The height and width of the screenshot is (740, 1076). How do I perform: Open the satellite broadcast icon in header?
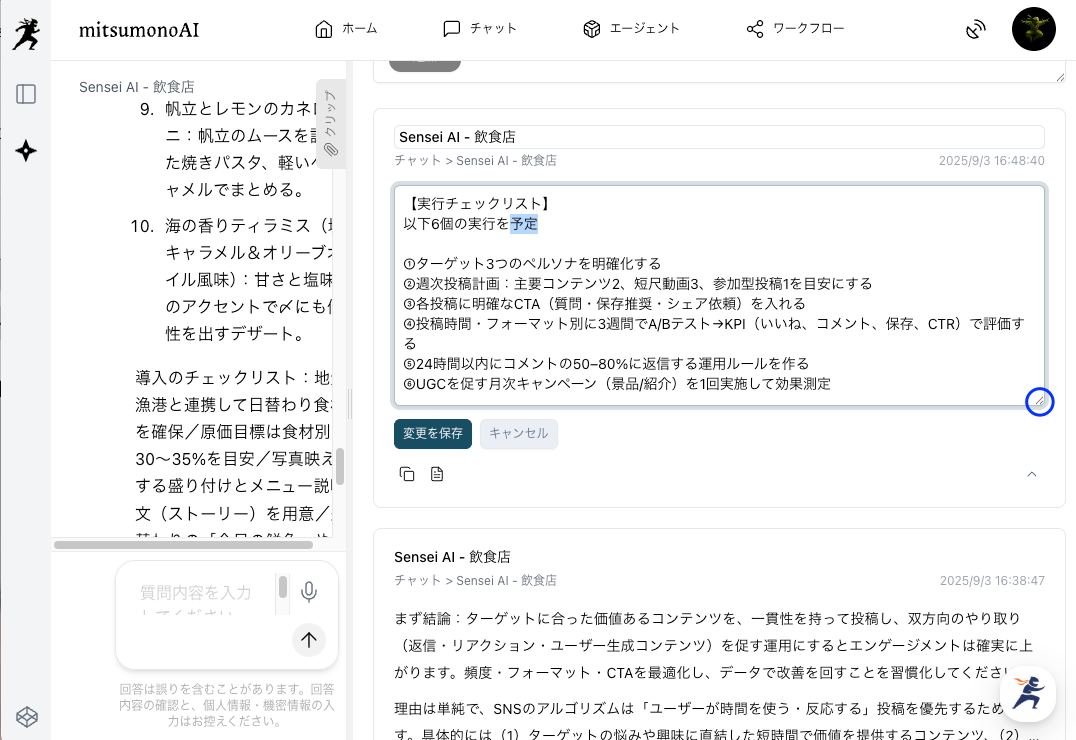[975, 30]
